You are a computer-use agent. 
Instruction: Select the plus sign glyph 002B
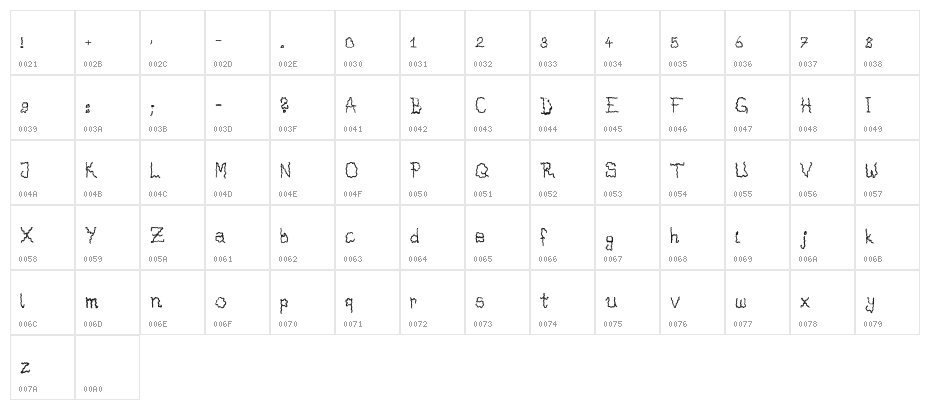[x=107, y=43]
